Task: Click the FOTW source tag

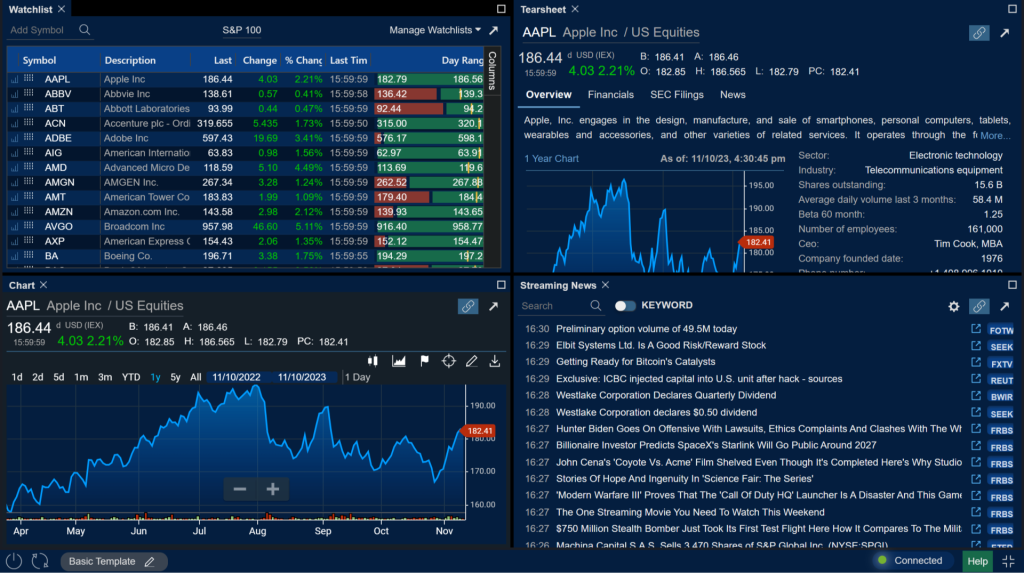Action: click(x=1001, y=330)
